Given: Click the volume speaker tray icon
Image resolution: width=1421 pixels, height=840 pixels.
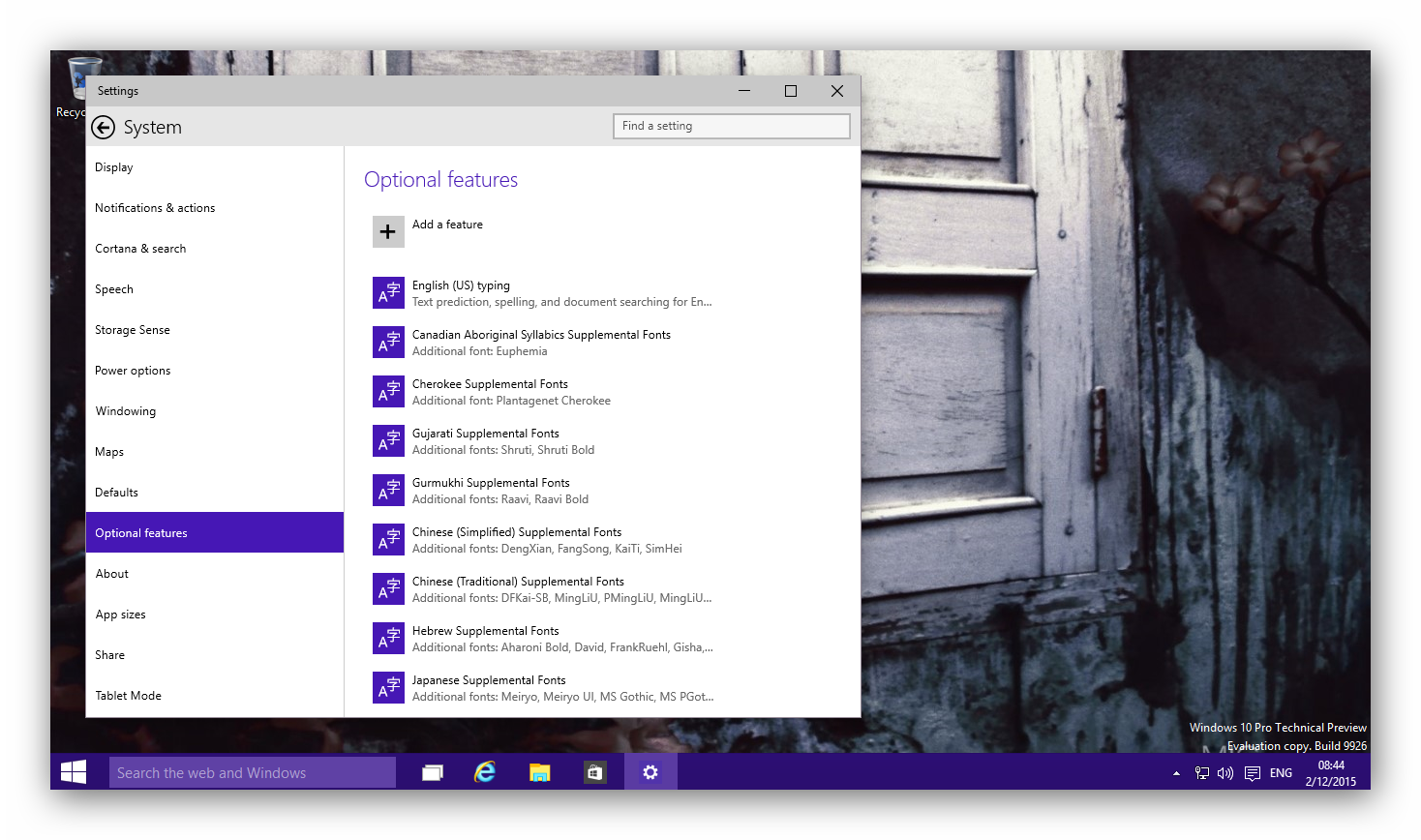Looking at the screenshot, I should (x=1225, y=773).
